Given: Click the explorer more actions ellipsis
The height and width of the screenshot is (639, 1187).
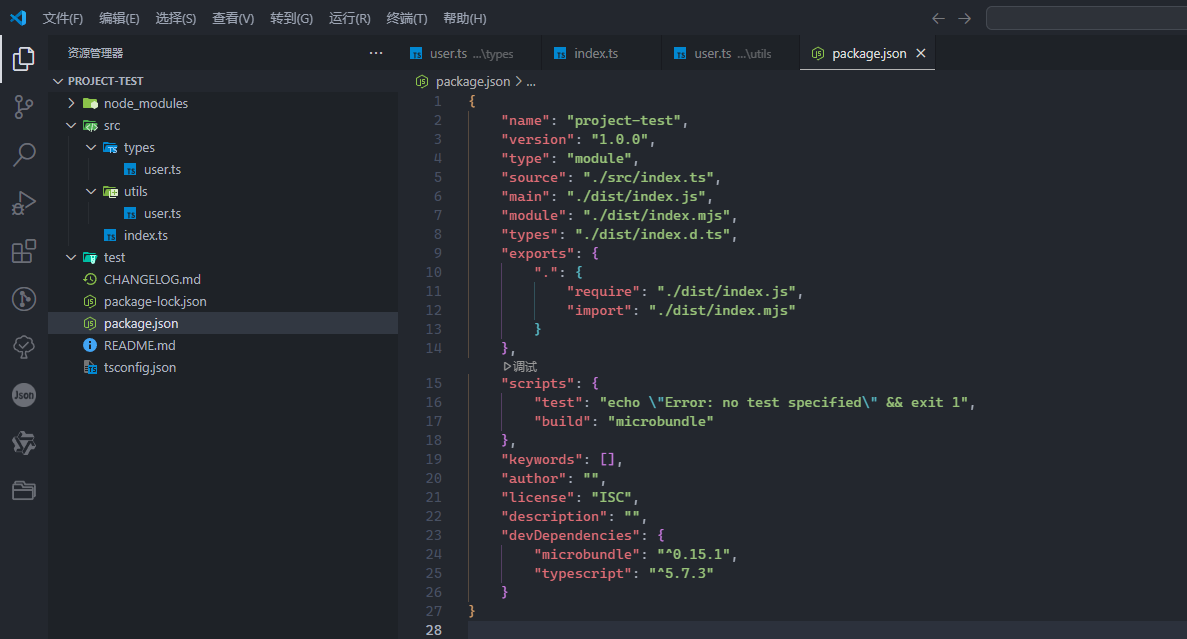Looking at the screenshot, I should [376, 53].
